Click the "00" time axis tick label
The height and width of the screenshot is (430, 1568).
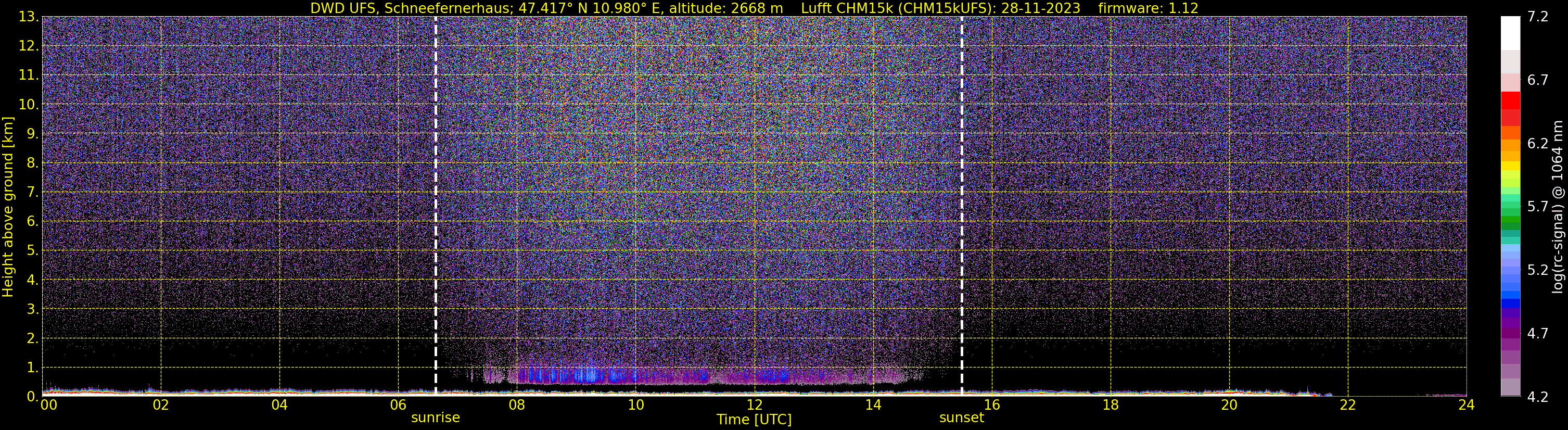point(48,406)
